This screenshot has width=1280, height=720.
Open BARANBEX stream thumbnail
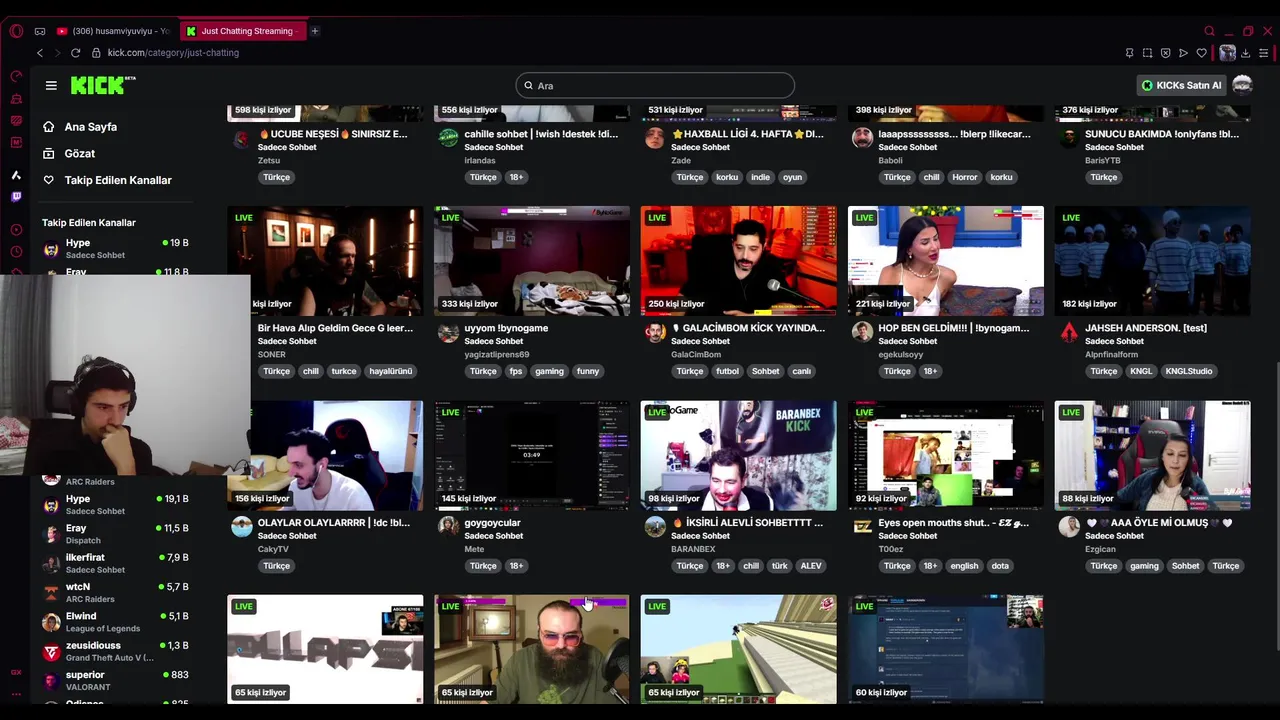pyautogui.click(x=739, y=456)
